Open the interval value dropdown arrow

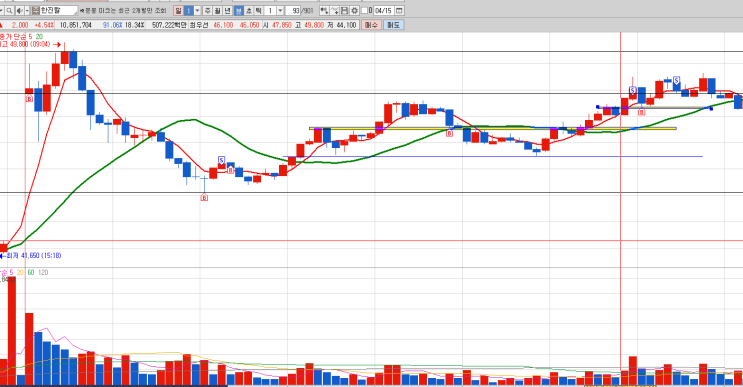click(x=280, y=10)
